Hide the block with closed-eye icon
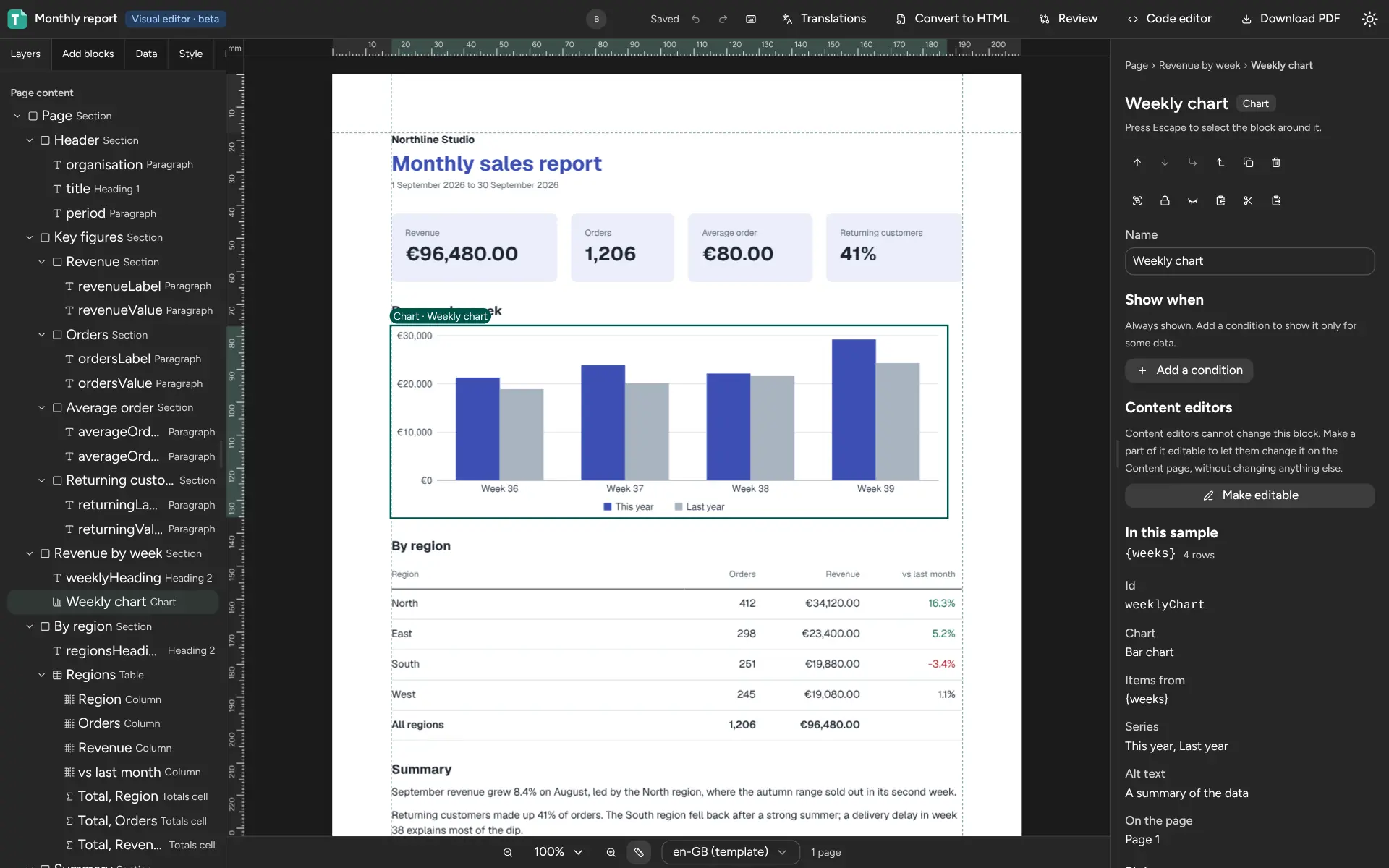 [1193, 200]
